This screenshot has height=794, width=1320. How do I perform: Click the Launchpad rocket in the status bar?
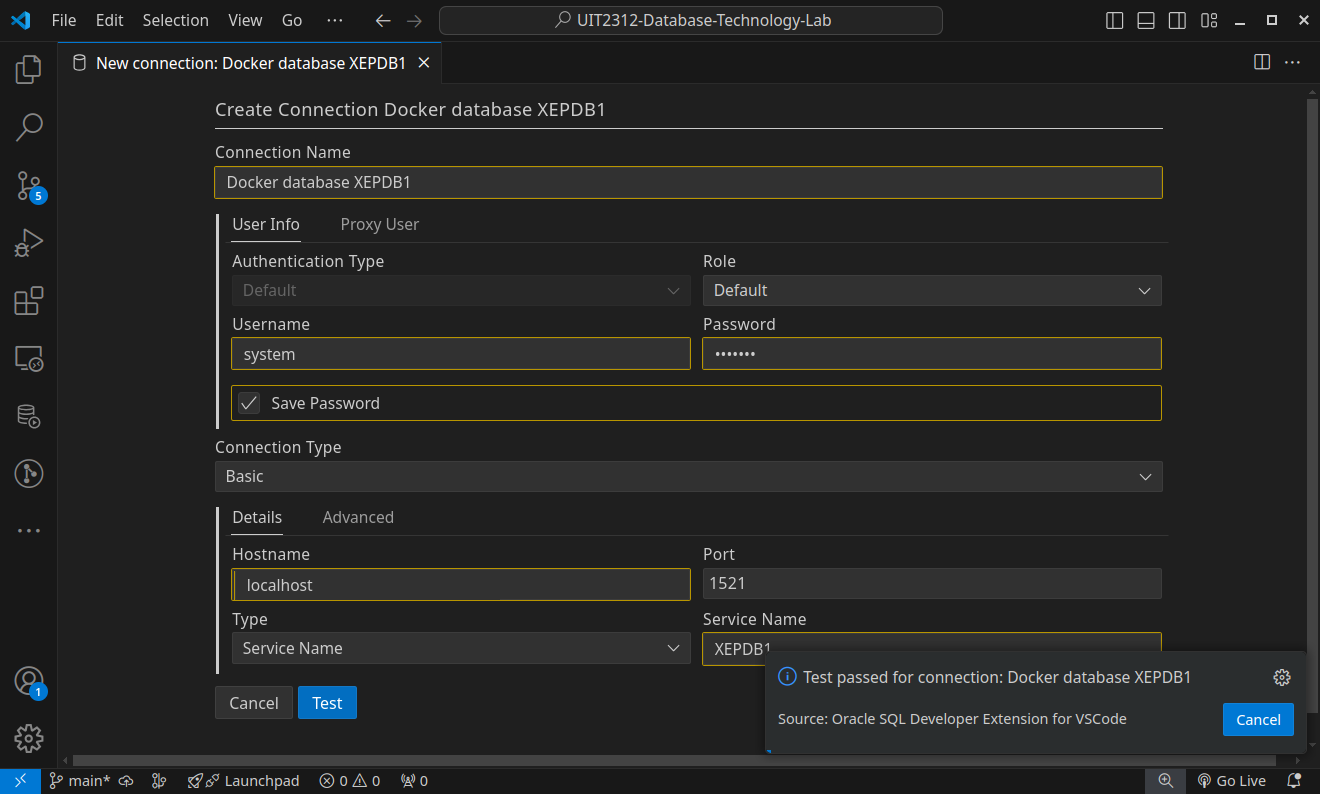[244, 780]
